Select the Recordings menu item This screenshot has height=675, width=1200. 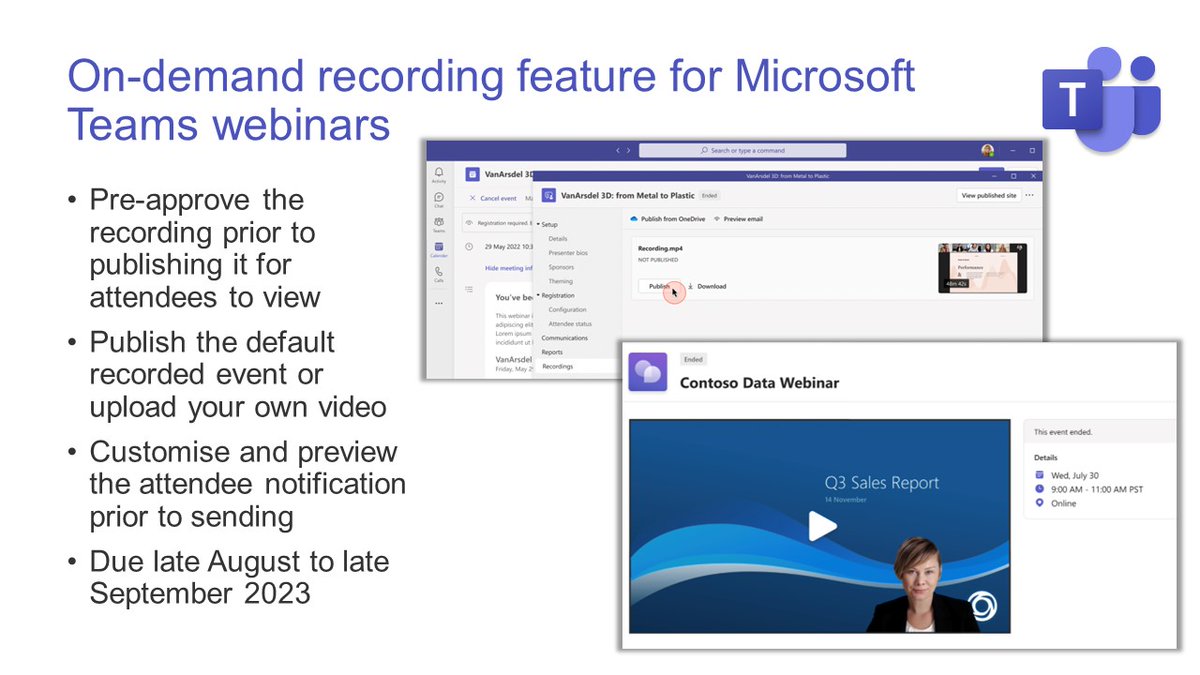[x=558, y=366]
